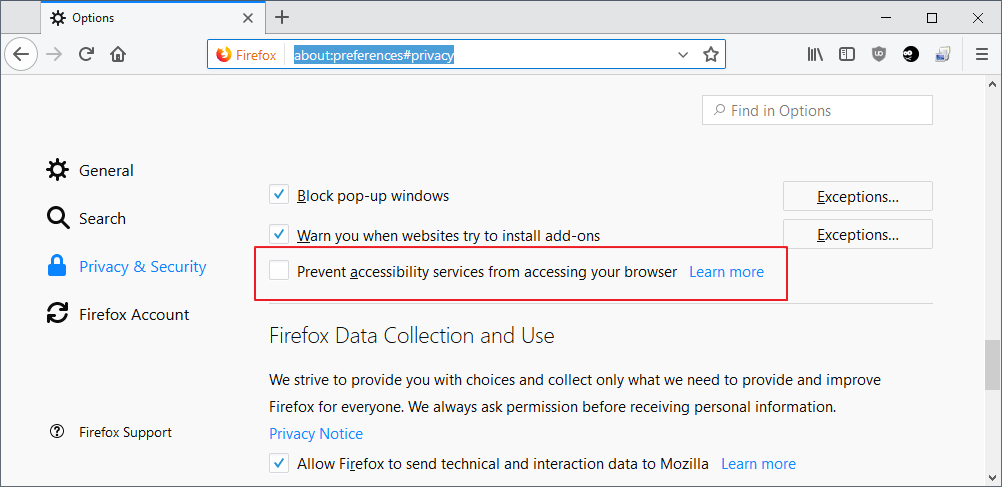
Task: Click the Forward arrow button
Action: coord(55,54)
